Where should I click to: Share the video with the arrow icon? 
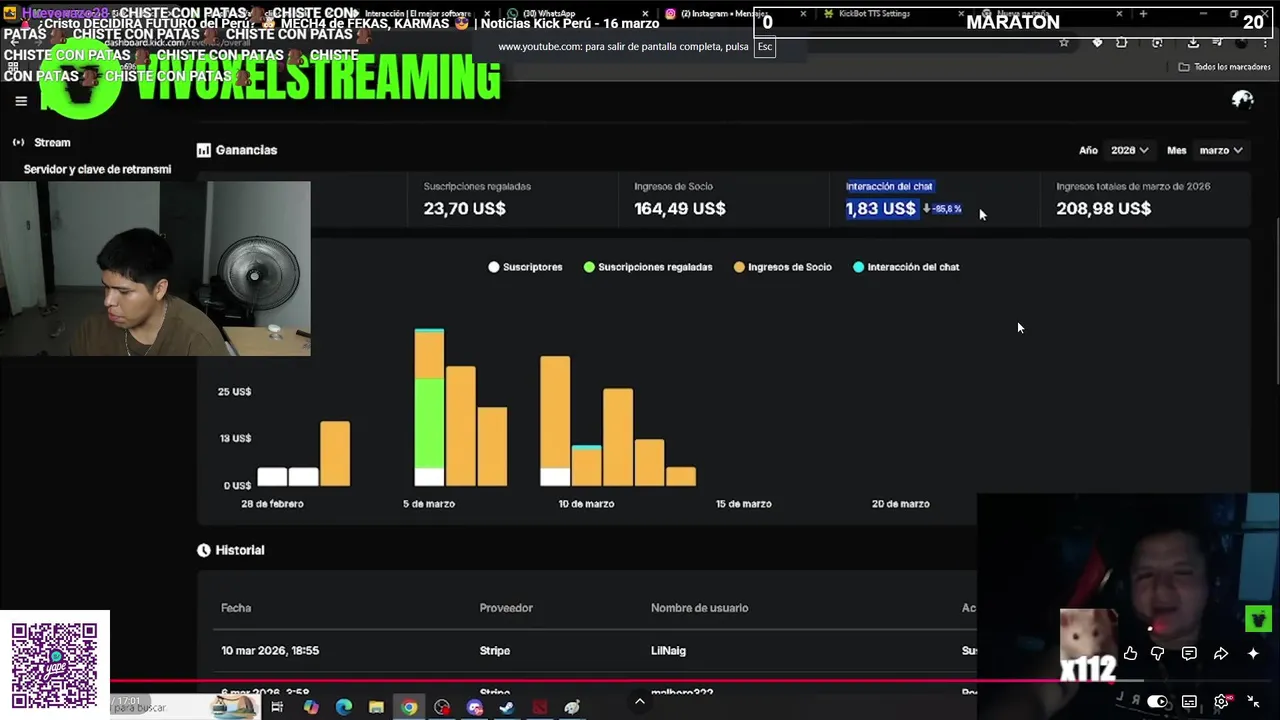coord(1221,654)
